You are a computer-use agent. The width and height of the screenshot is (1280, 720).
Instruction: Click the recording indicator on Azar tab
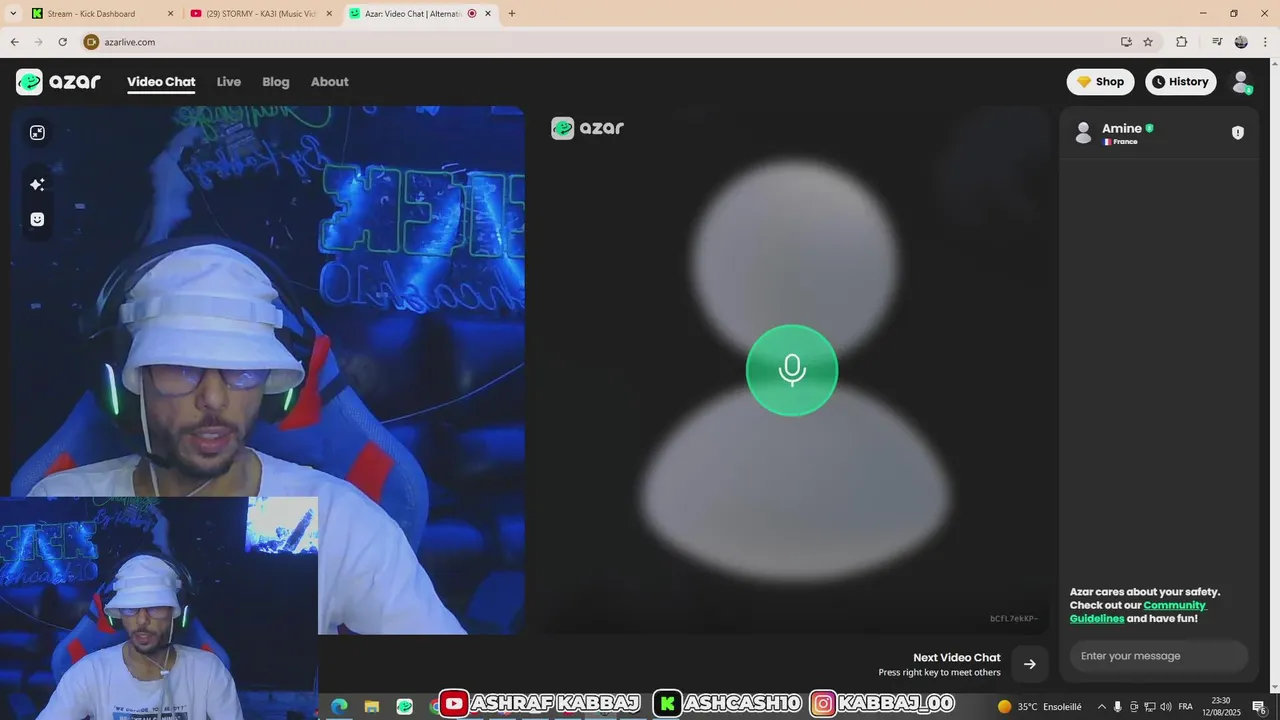472,14
